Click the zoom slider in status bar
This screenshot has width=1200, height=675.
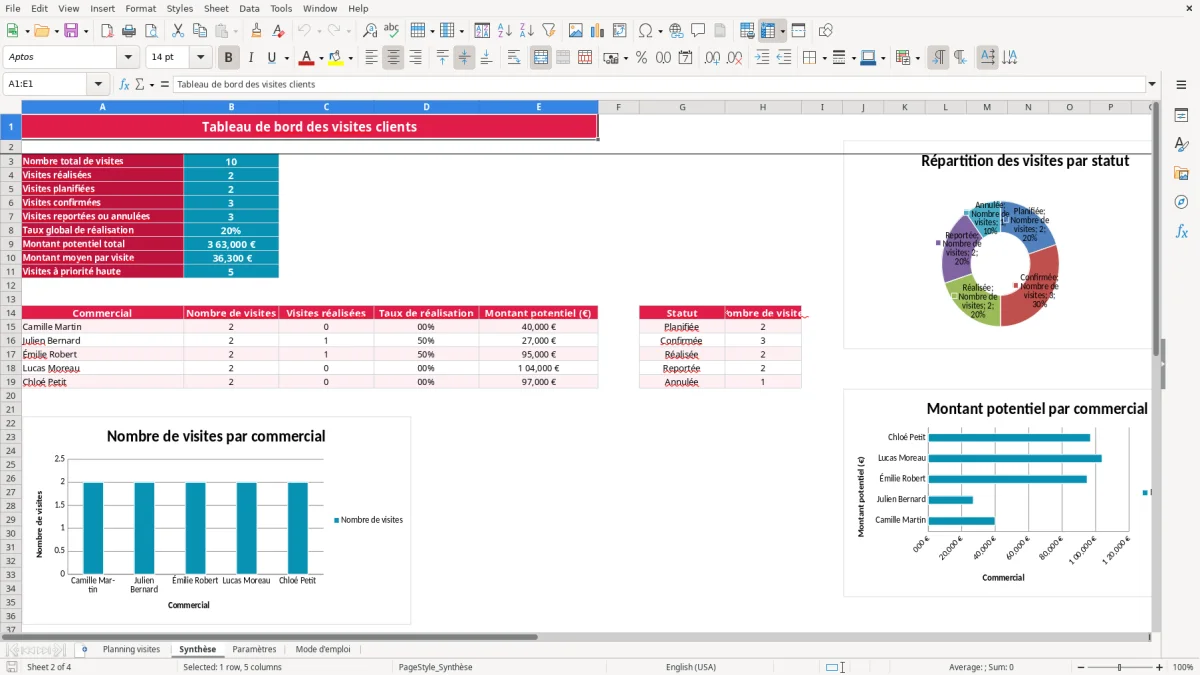(1119, 667)
